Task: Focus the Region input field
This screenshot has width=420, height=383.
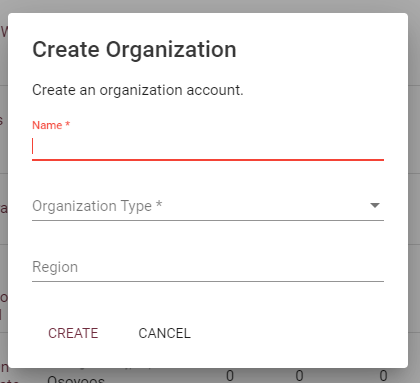Action: tap(208, 267)
